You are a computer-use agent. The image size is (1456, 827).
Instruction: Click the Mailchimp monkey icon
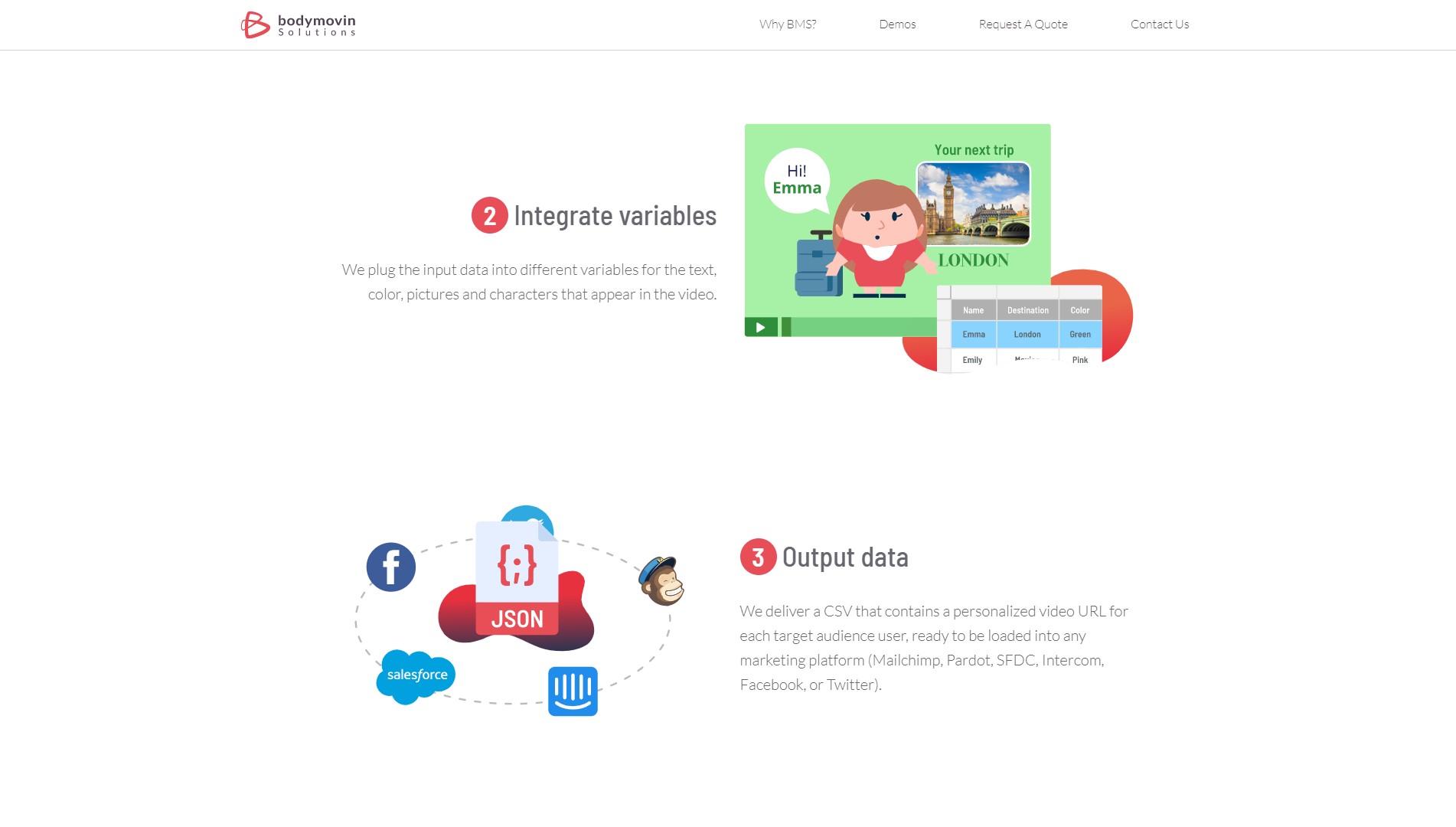click(x=661, y=581)
